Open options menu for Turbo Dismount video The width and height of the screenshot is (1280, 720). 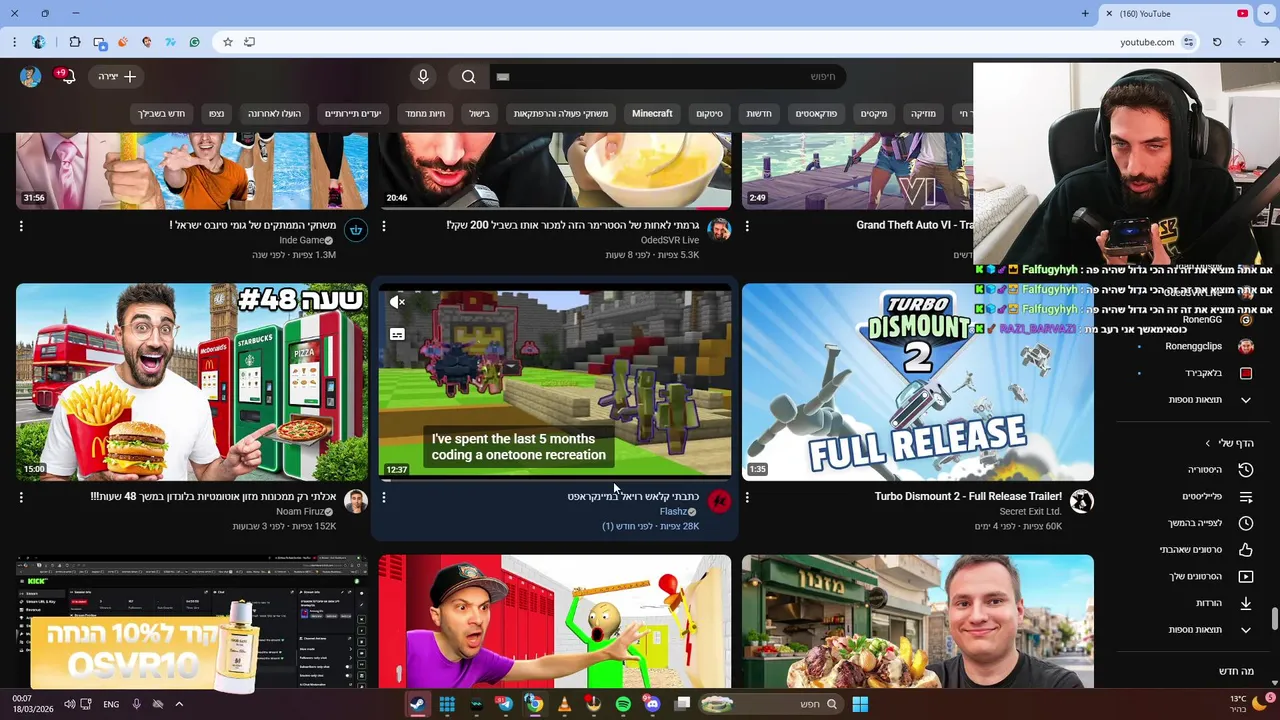[x=747, y=497]
